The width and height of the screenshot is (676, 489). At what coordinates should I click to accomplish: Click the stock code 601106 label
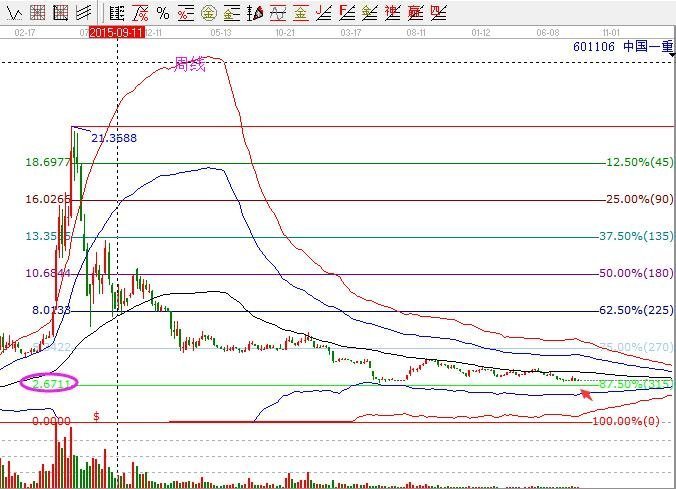click(x=594, y=47)
